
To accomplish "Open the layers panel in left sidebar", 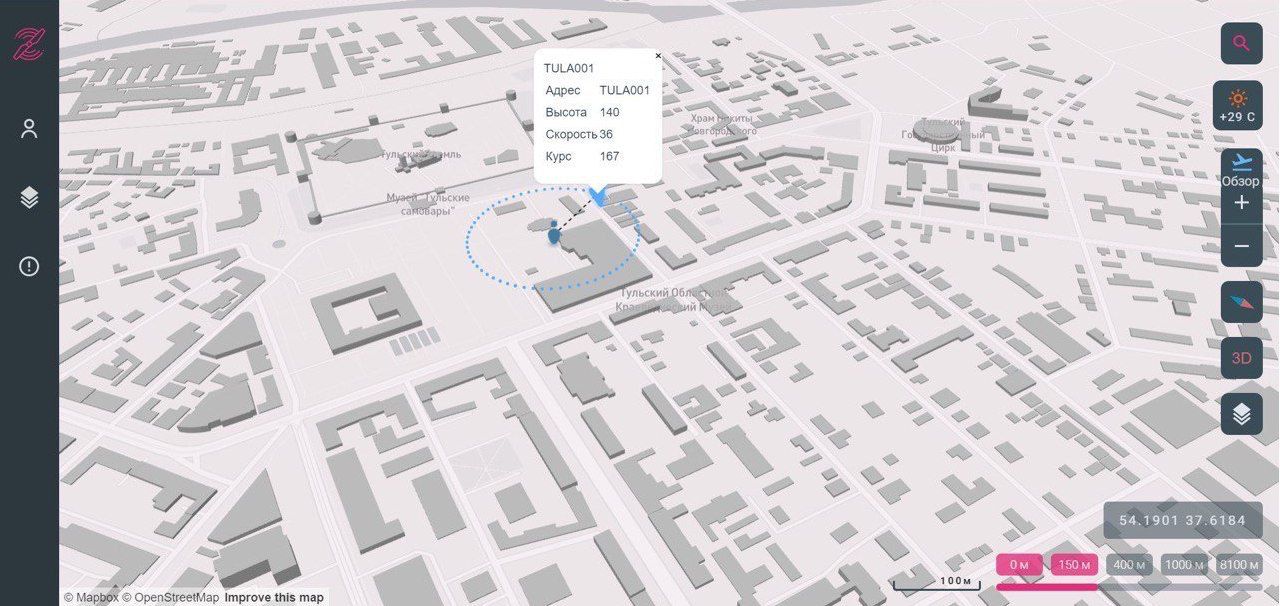I will tap(29, 198).
